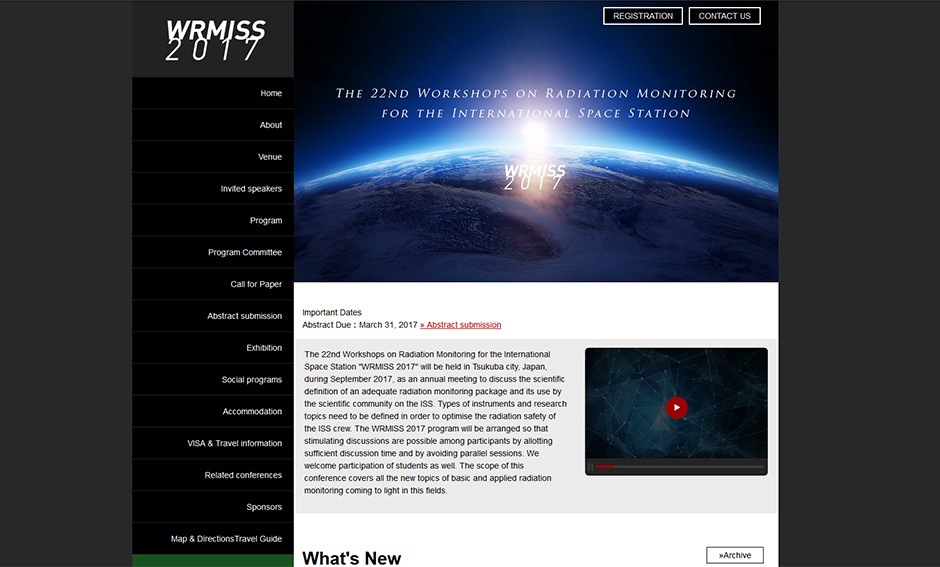The height and width of the screenshot is (567, 940).
Task: Seek along the video progress bar
Action: [x=679, y=466]
